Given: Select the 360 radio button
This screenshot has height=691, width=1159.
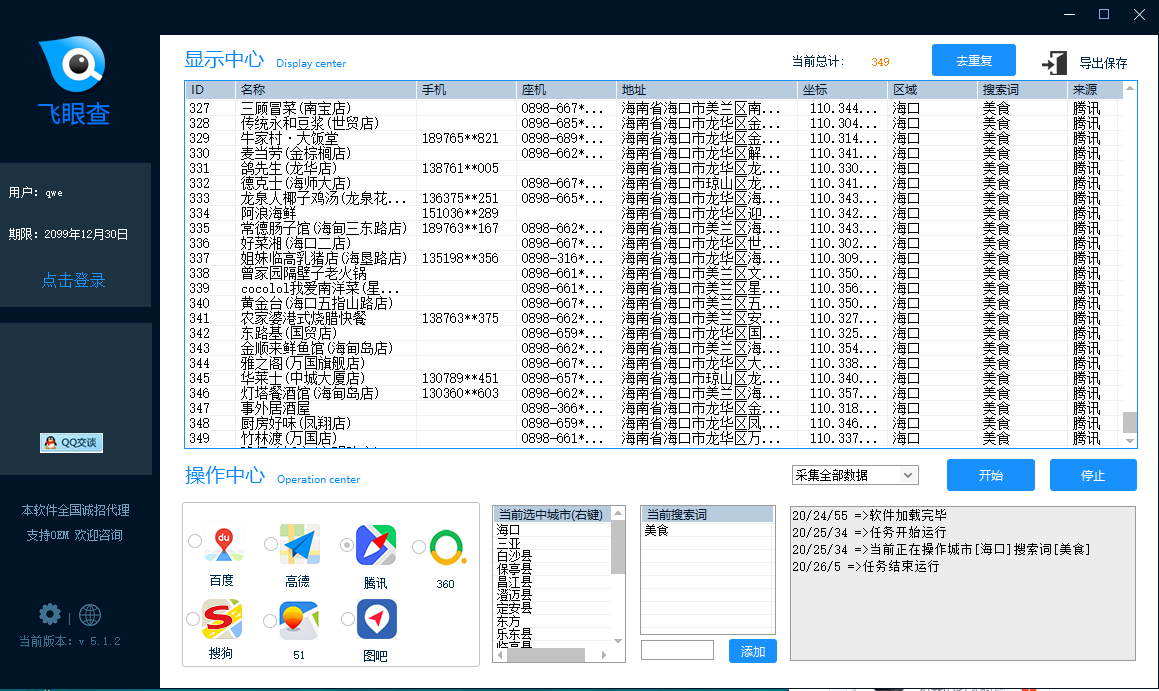Looking at the screenshot, I should coord(418,547).
